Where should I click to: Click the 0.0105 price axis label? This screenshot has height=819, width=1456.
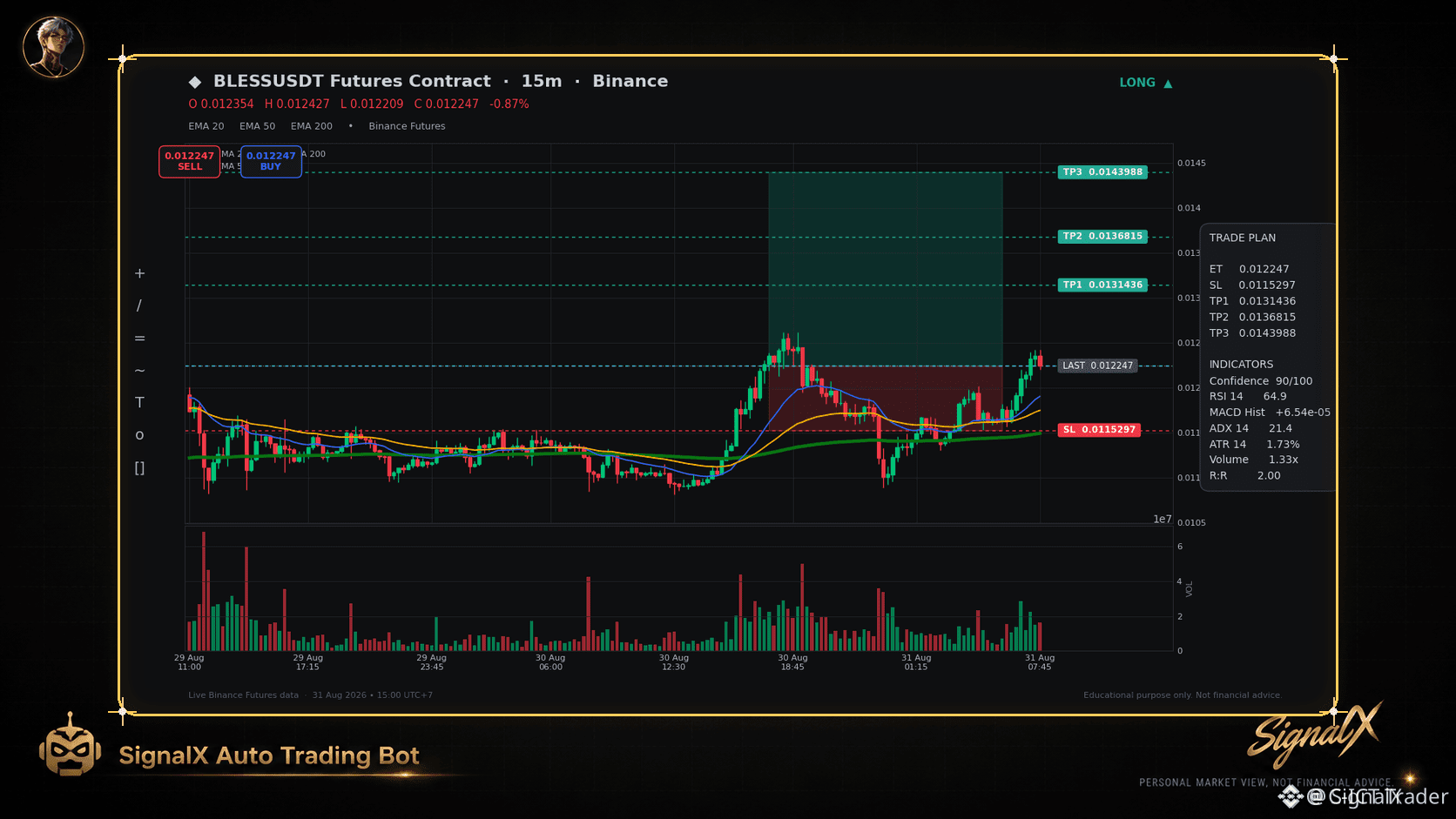[x=1191, y=523]
